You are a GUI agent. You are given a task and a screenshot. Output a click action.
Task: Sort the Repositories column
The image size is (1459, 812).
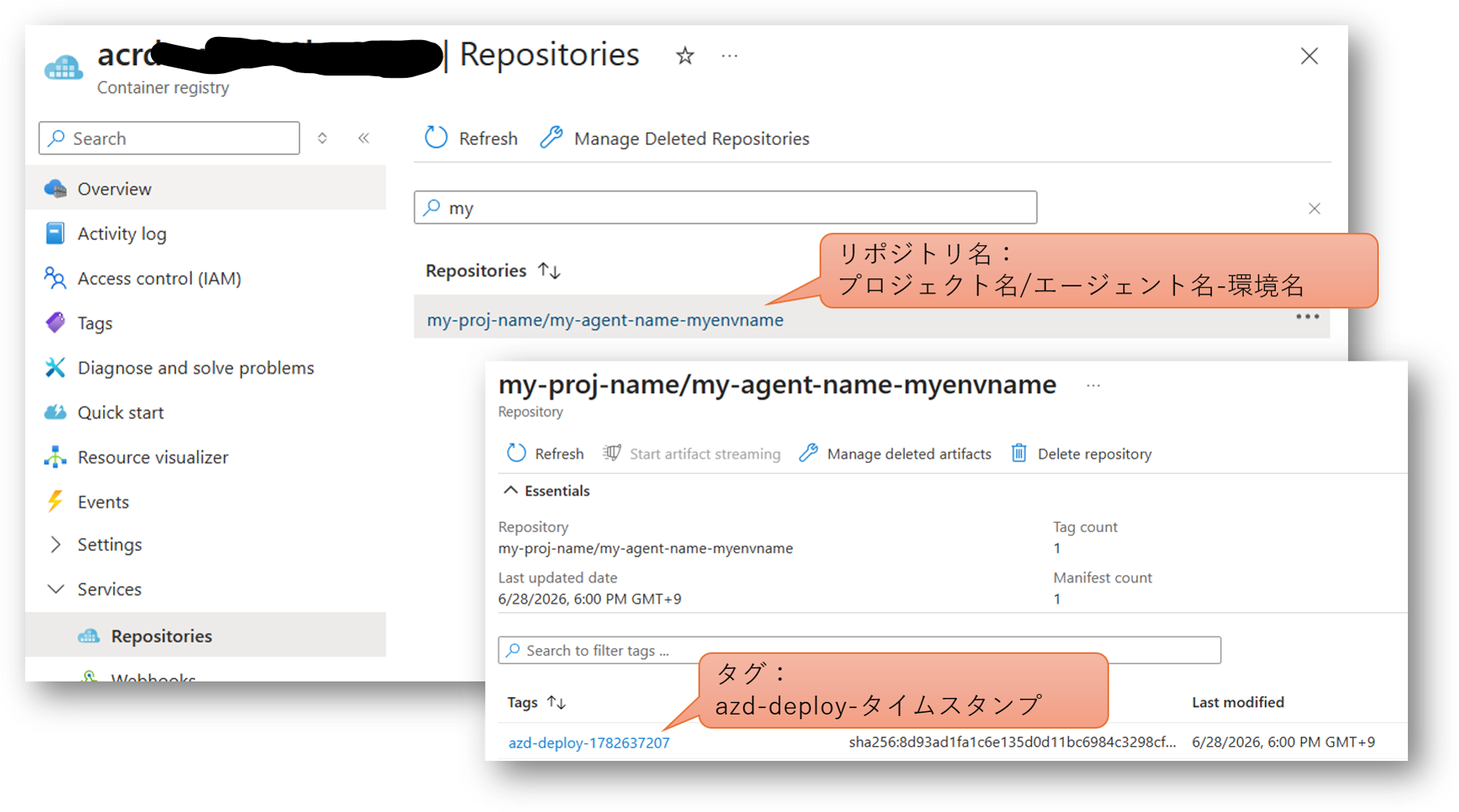click(549, 270)
